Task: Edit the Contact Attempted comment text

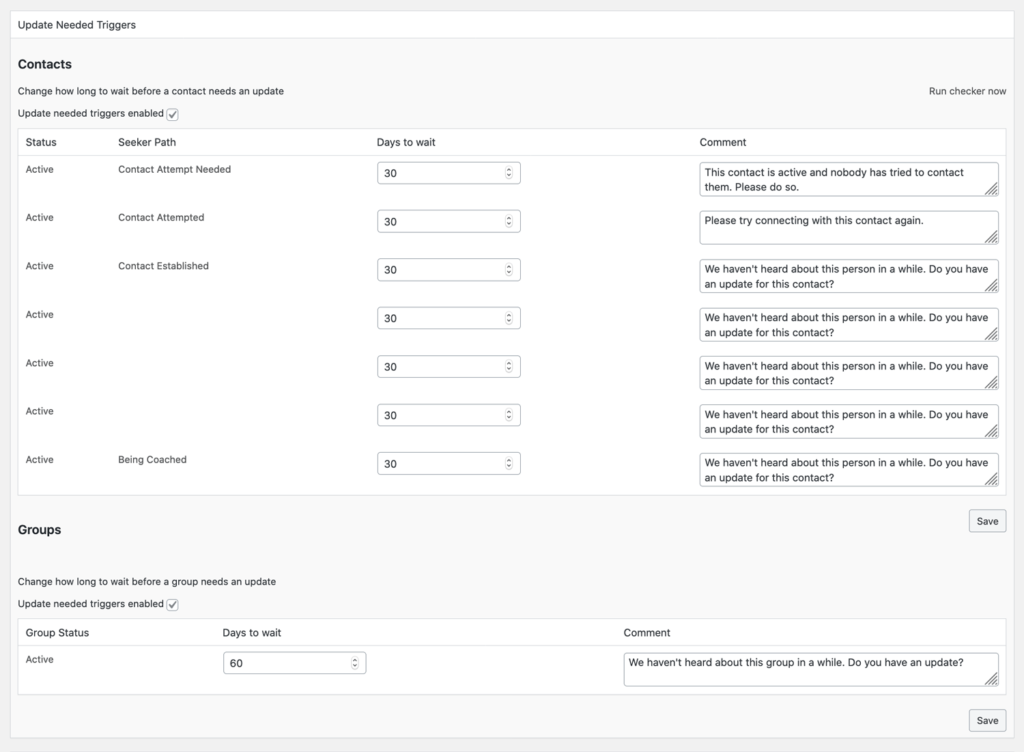Action: point(848,227)
